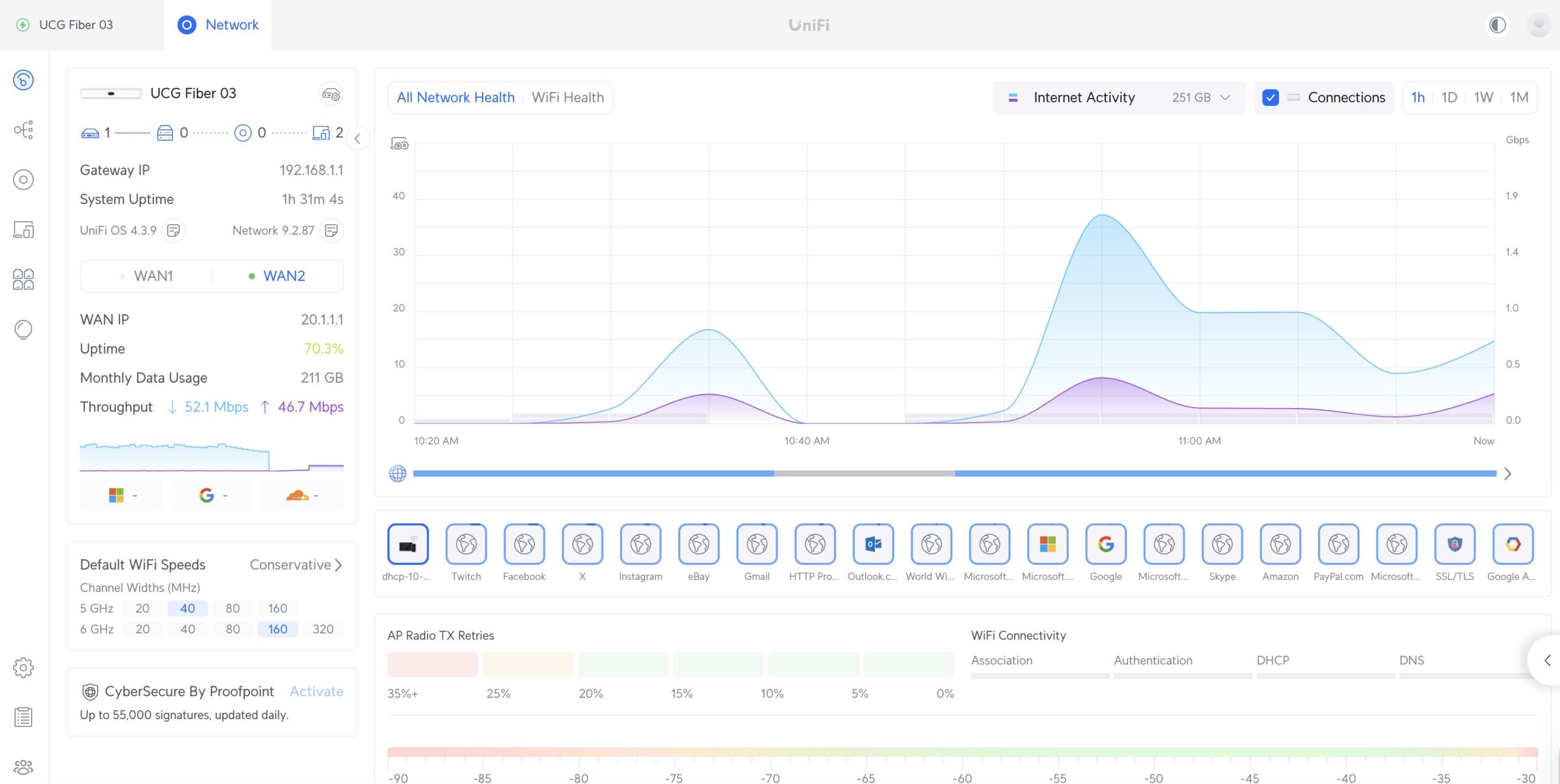Activate CyberSecure By Proofpoint

(316, 691)
